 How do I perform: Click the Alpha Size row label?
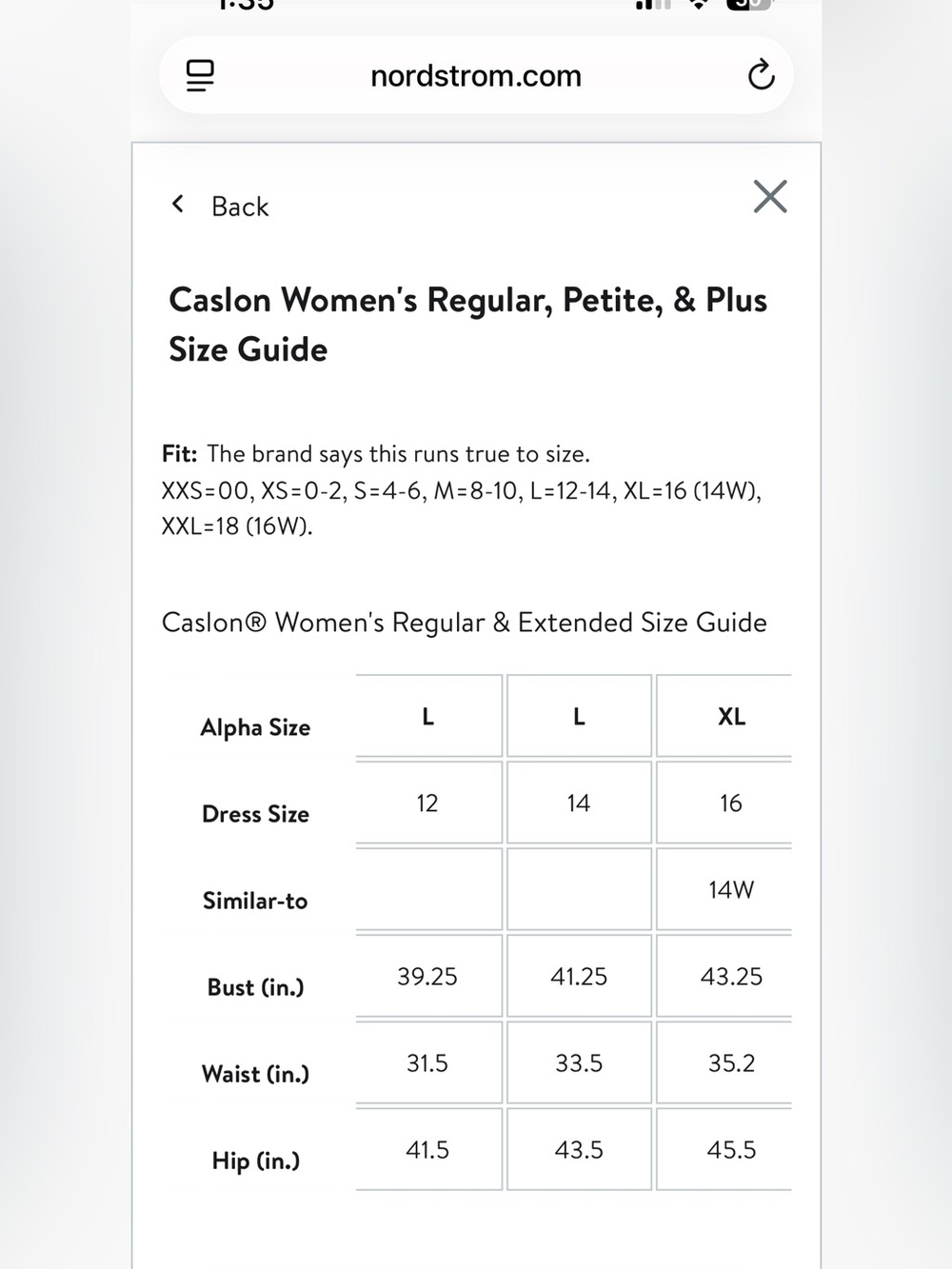click(x=255, y=727)
